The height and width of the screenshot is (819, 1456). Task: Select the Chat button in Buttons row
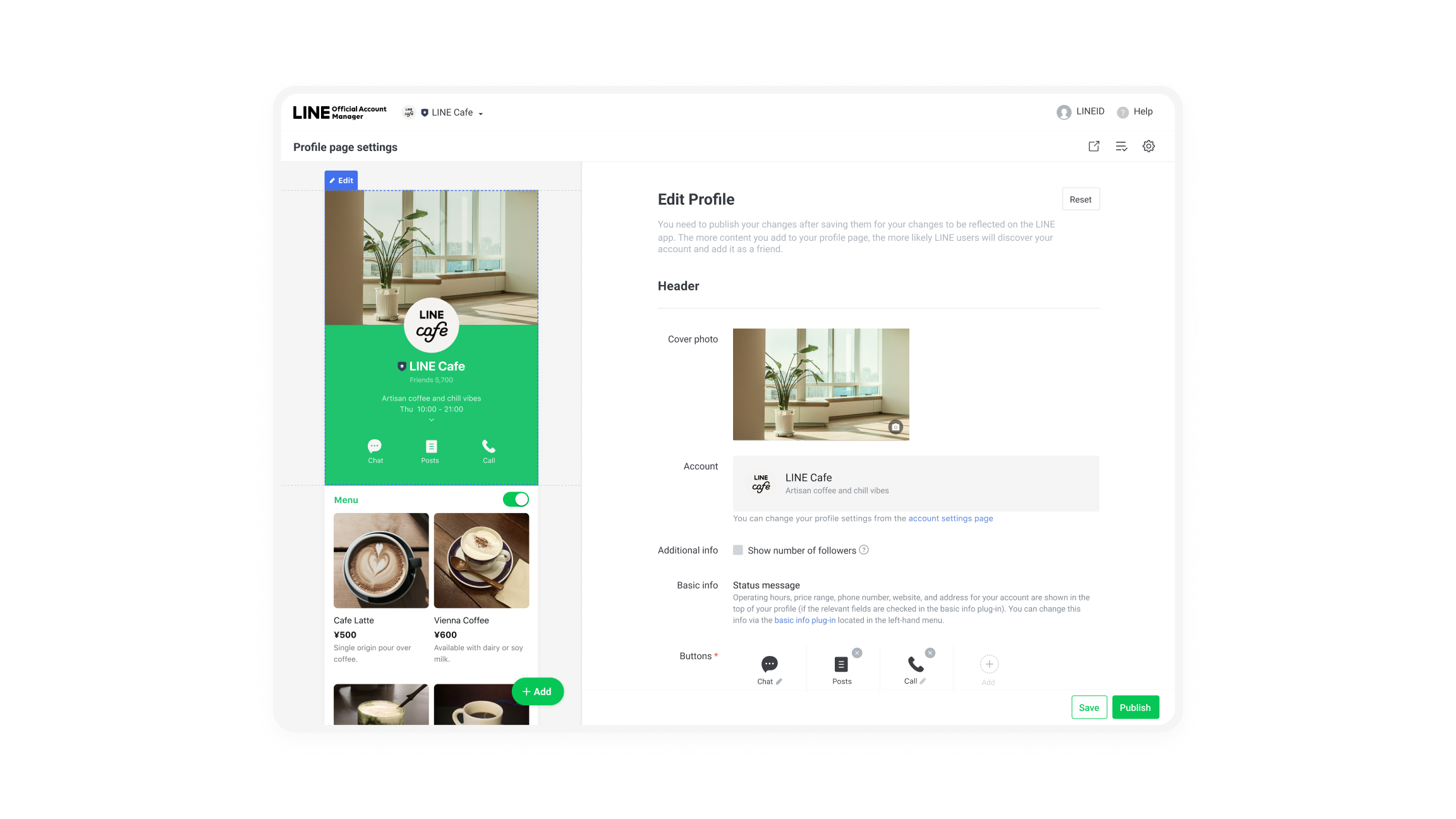pos(770,669)
